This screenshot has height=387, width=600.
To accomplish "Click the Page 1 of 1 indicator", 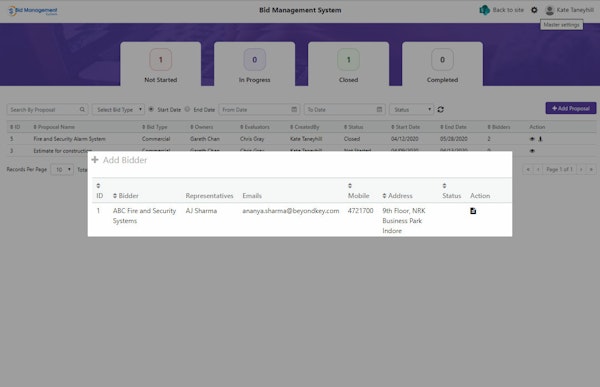I will [x=559, y=169].
